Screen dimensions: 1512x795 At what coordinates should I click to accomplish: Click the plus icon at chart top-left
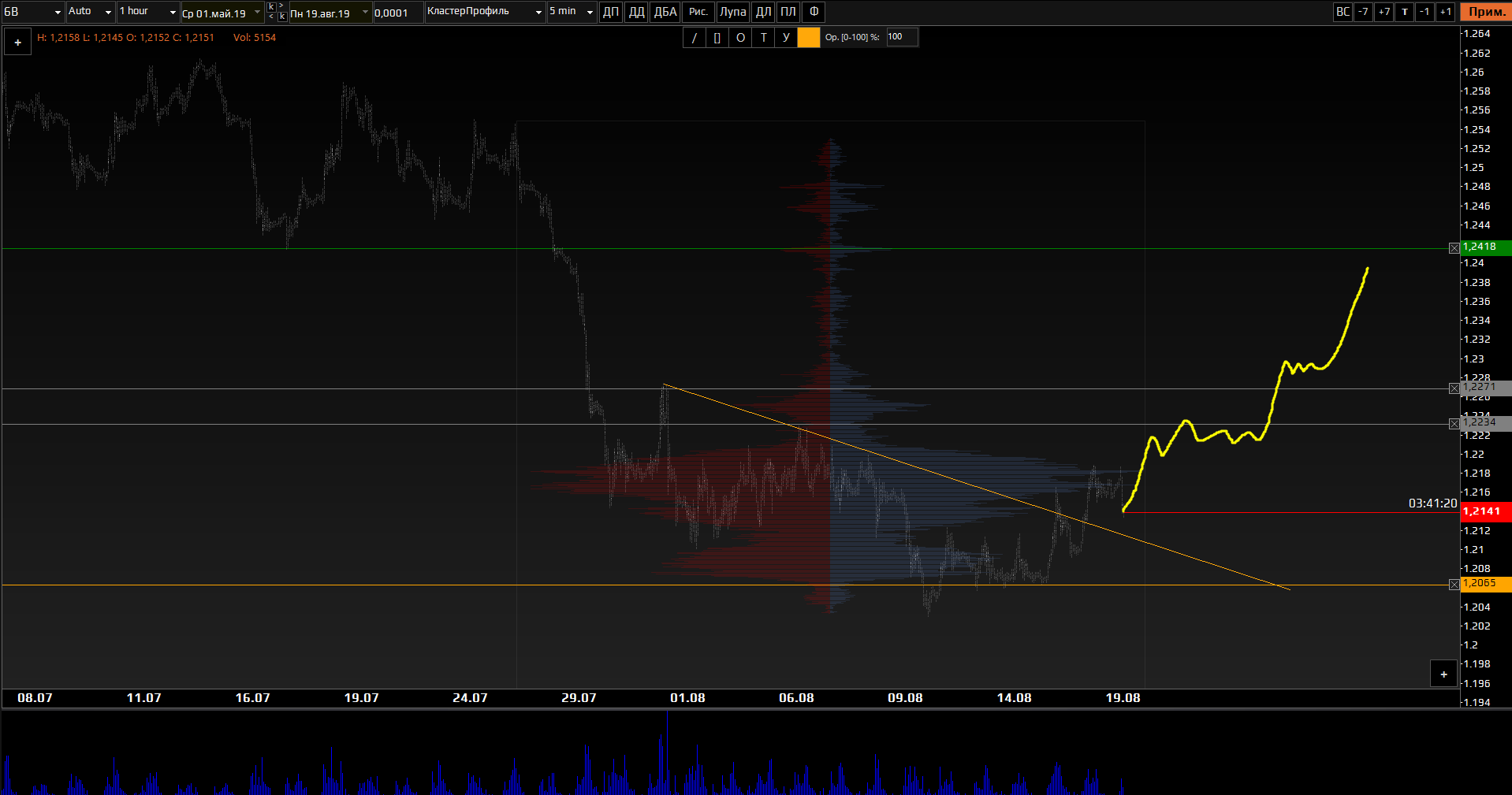17,43
